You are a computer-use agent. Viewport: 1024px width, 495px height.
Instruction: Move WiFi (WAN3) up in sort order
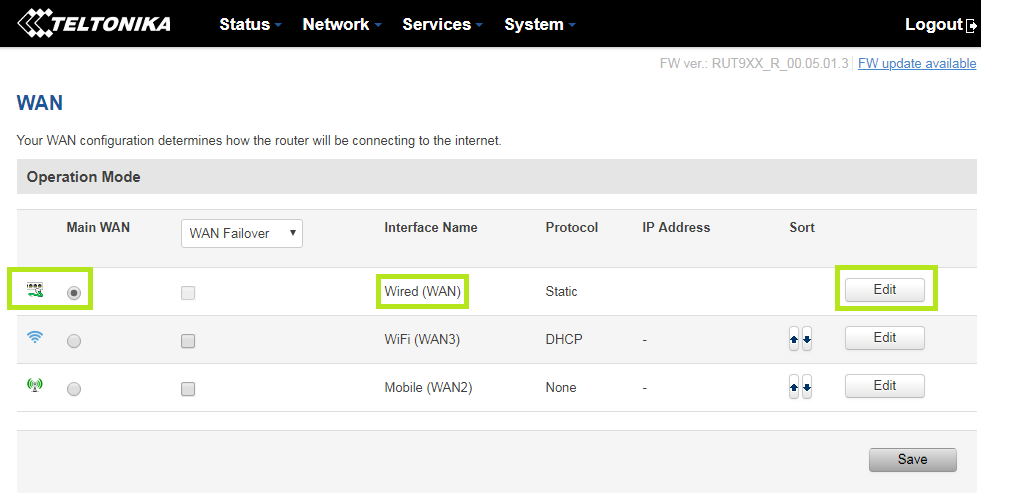(794, 340)
